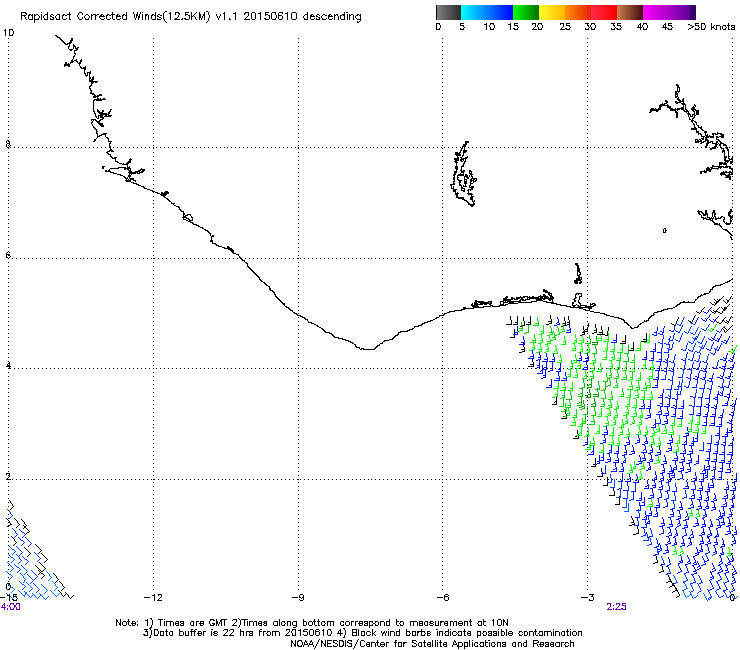The image size is (740, 650).
Task: Click the '>50 knots' legend label
Action: pos(711,27)
